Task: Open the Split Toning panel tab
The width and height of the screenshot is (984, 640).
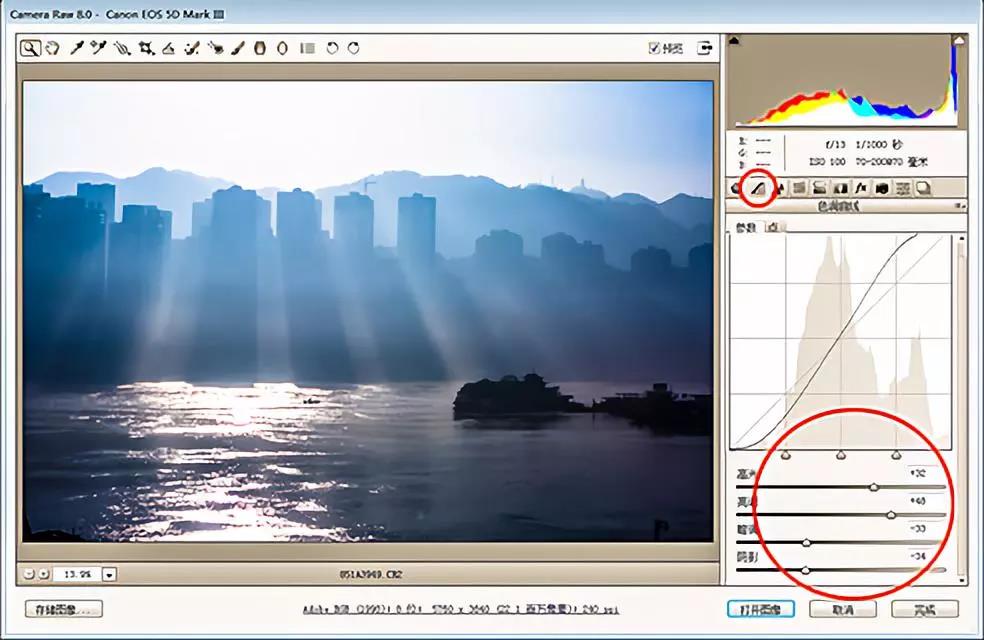Action: tap(820, 188)
